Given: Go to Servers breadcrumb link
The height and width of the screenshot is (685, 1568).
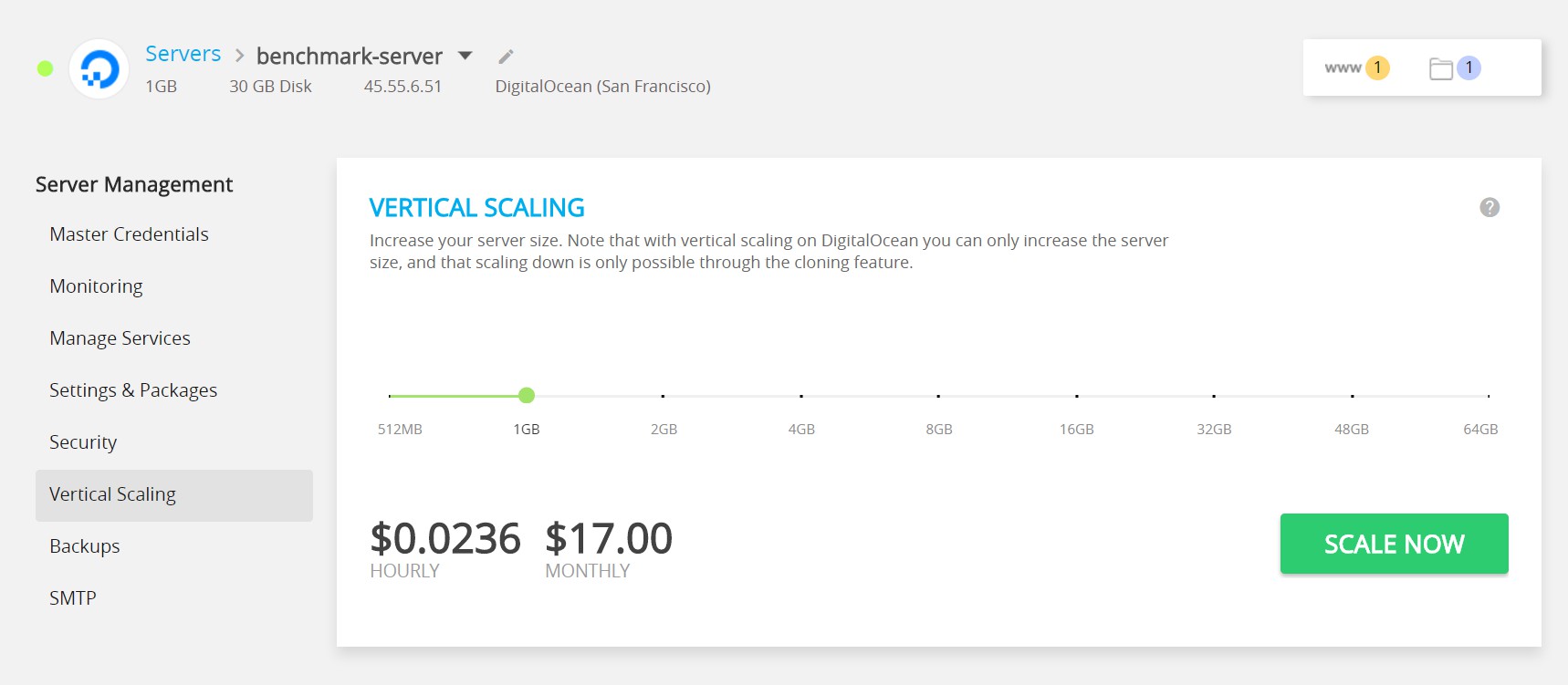Looking at the screenshot, I should click(x=183, y=54).
